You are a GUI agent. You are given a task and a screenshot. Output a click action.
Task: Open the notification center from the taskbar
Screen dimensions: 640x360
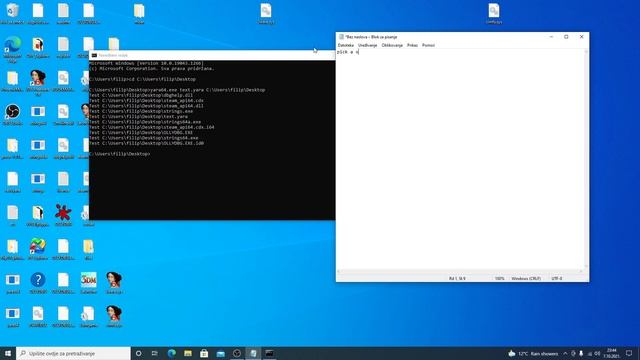coord(629,353)
